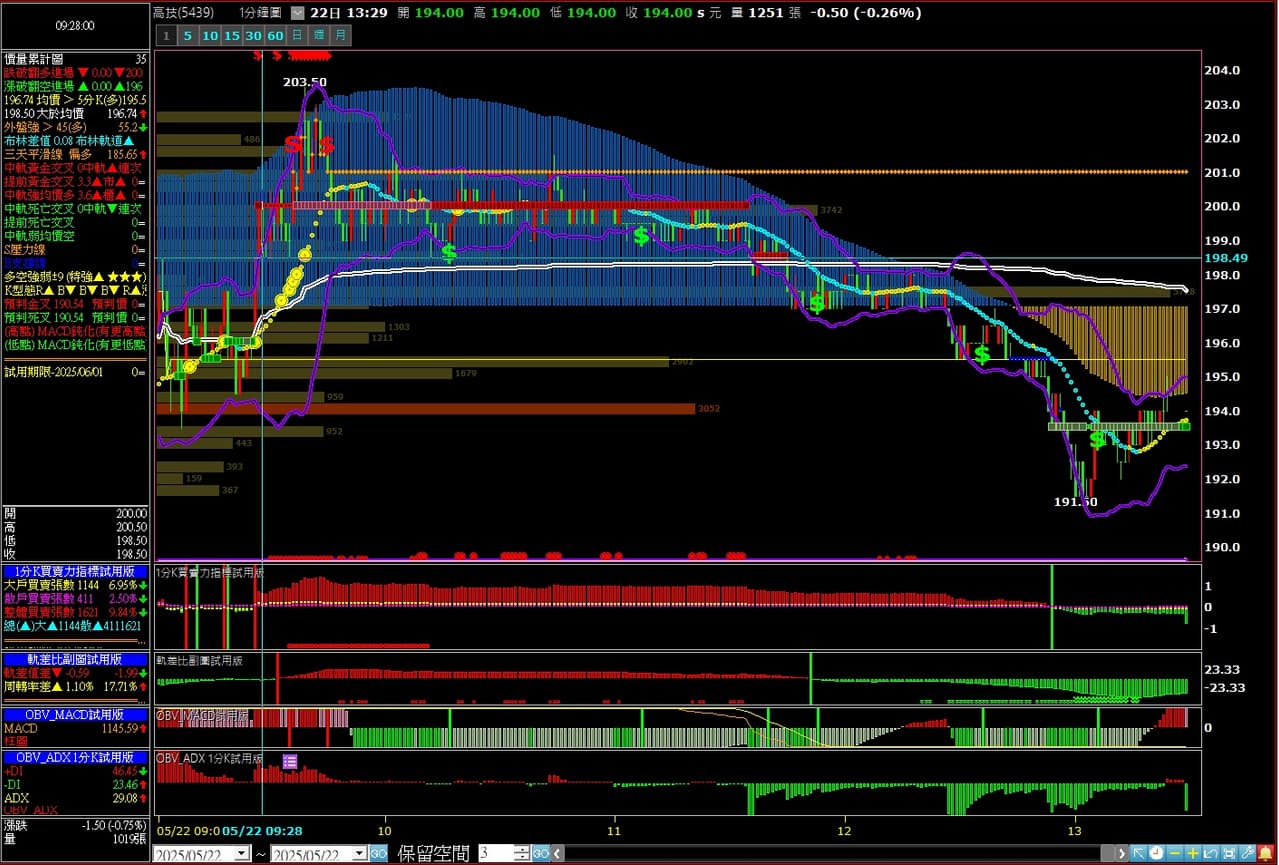This screenshot has width=1279, height=865.
Task: Open the start date dropdown picker
Action: coord(241,854)
